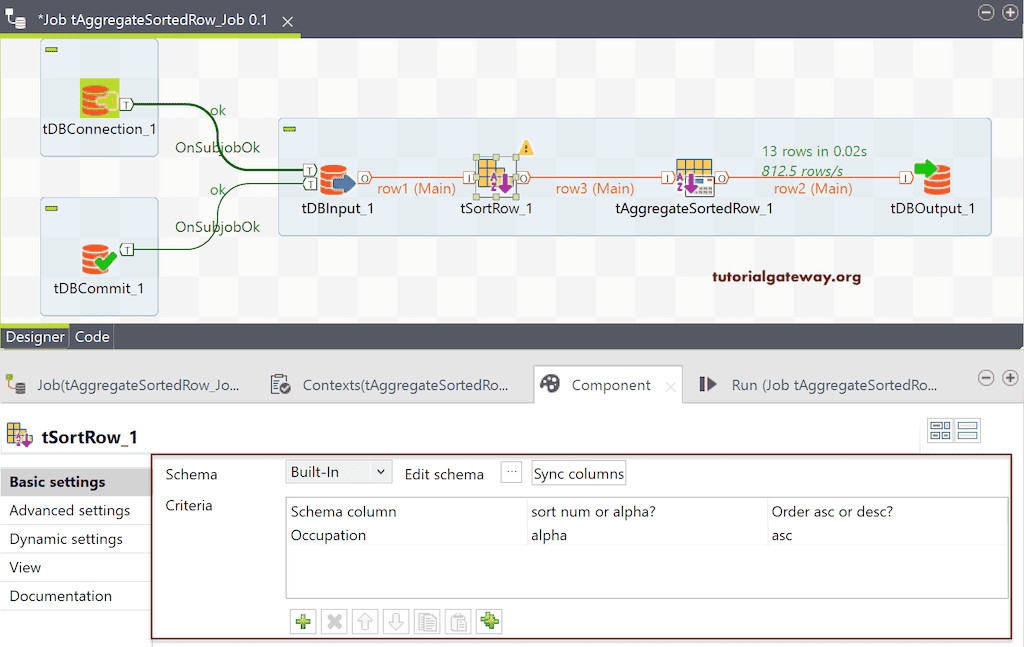Remove selected criterion with the X button
This screenshot has height=647, width=1024.
click(334, 621)
